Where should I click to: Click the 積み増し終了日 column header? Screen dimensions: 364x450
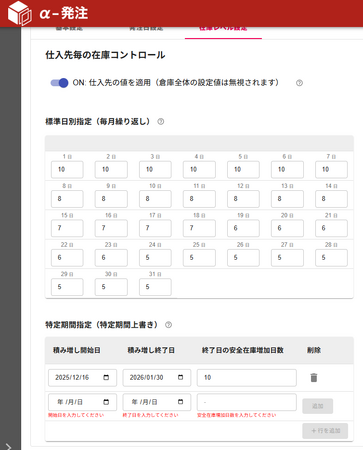point(151,350)
